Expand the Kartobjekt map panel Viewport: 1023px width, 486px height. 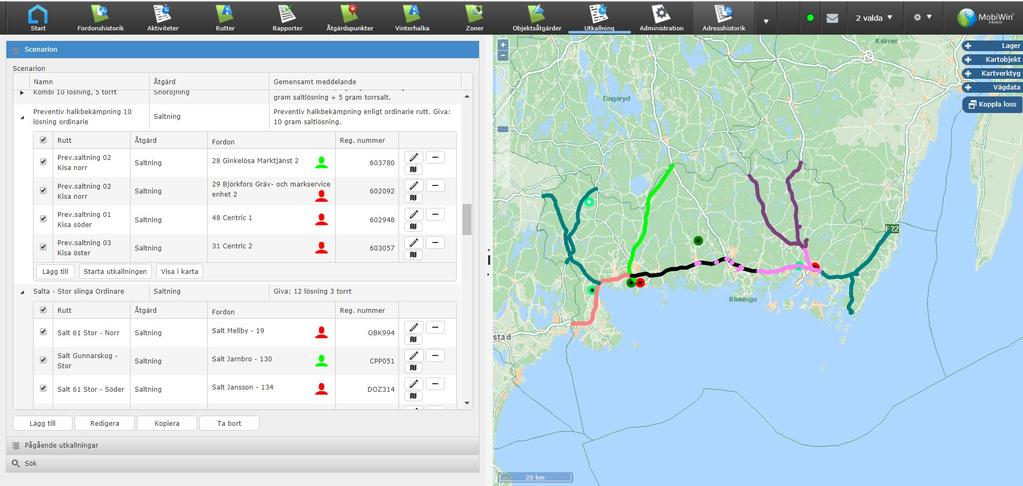click(x=992, y=59)
